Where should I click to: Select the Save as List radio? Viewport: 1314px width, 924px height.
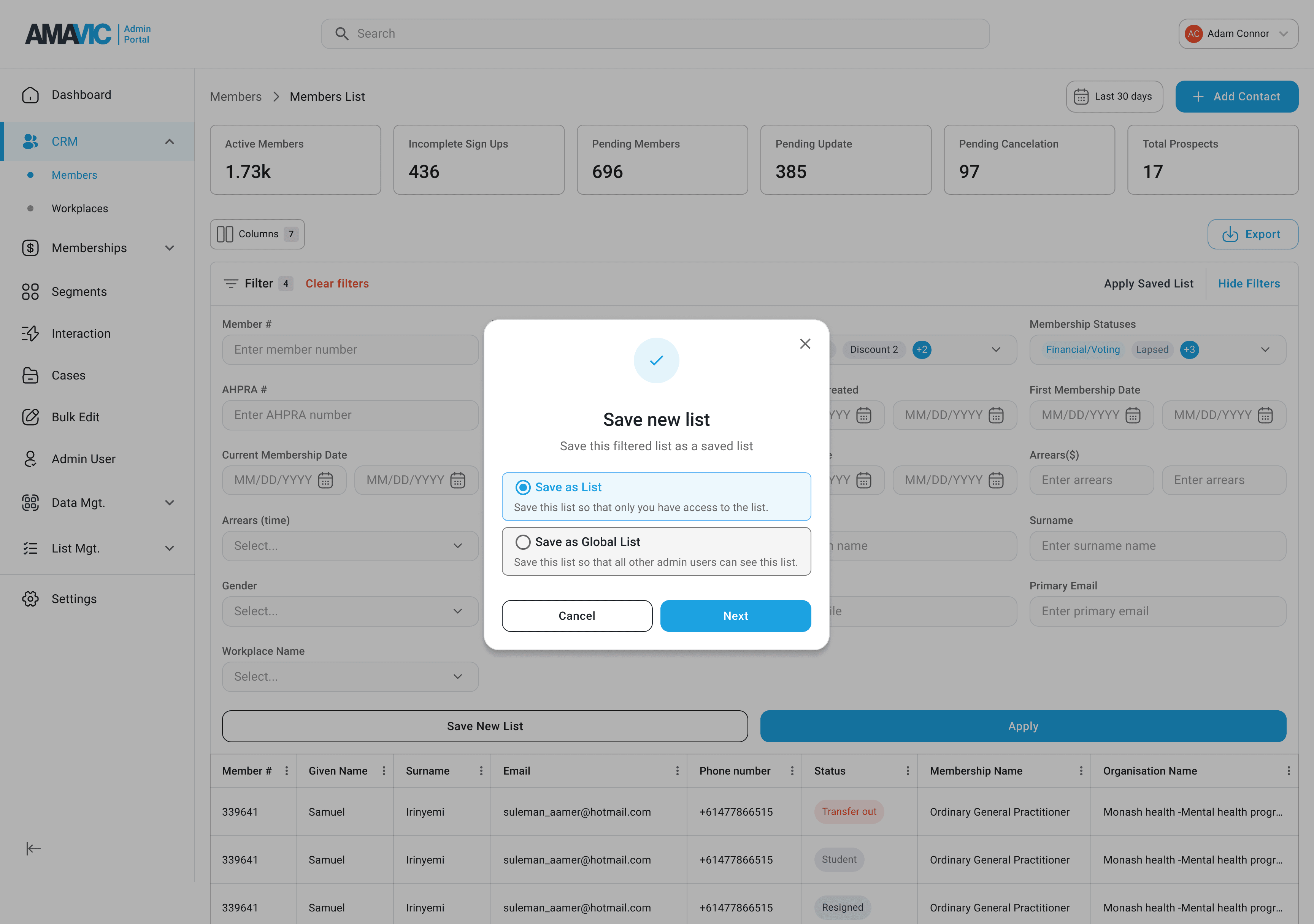(522, 487)
